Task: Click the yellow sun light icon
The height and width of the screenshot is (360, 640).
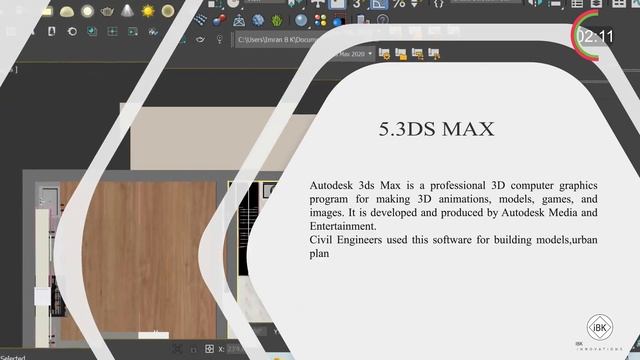Action: click(148, 11)
